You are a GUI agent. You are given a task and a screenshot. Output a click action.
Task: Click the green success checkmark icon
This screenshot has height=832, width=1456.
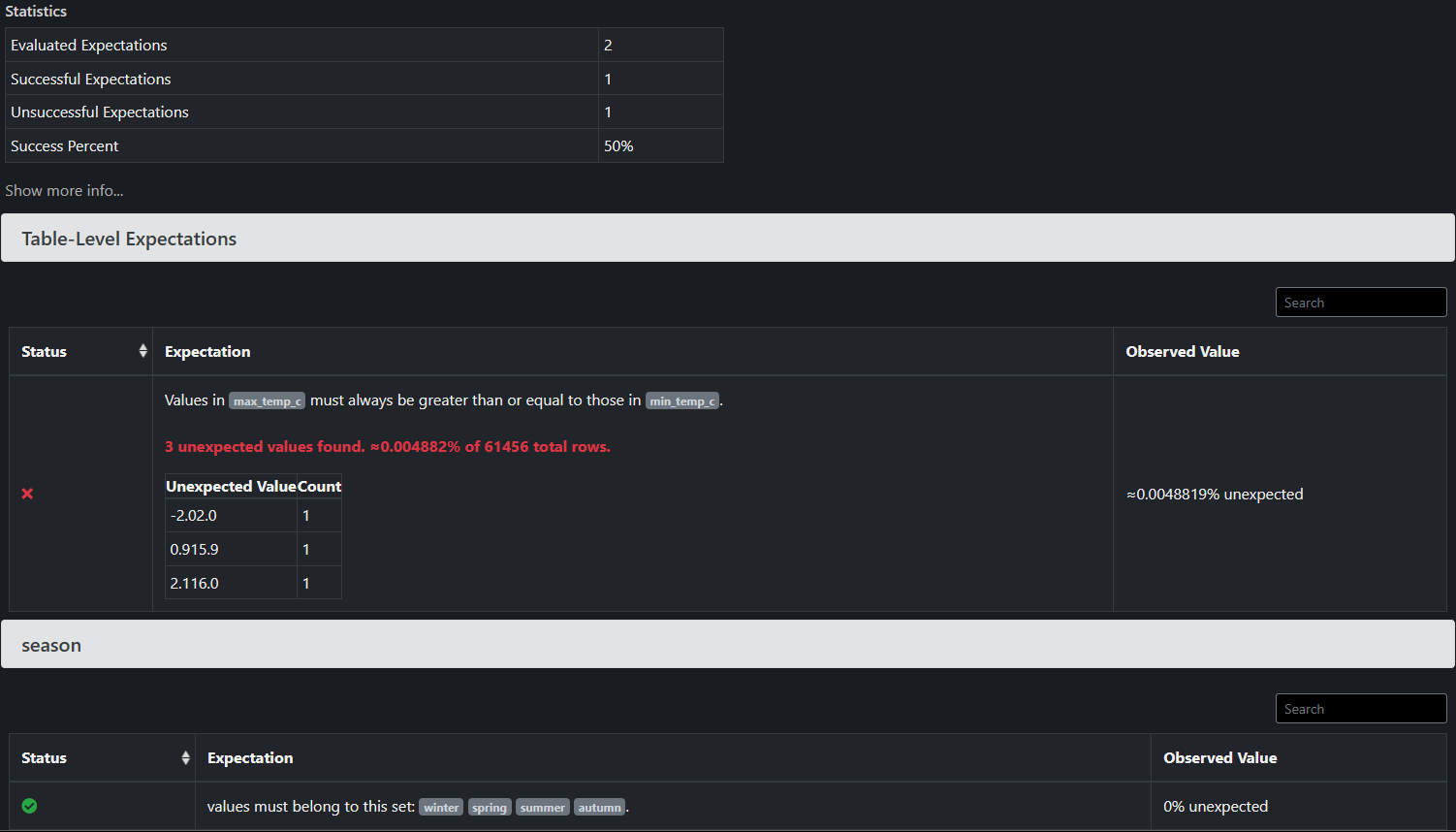point(29,806)
